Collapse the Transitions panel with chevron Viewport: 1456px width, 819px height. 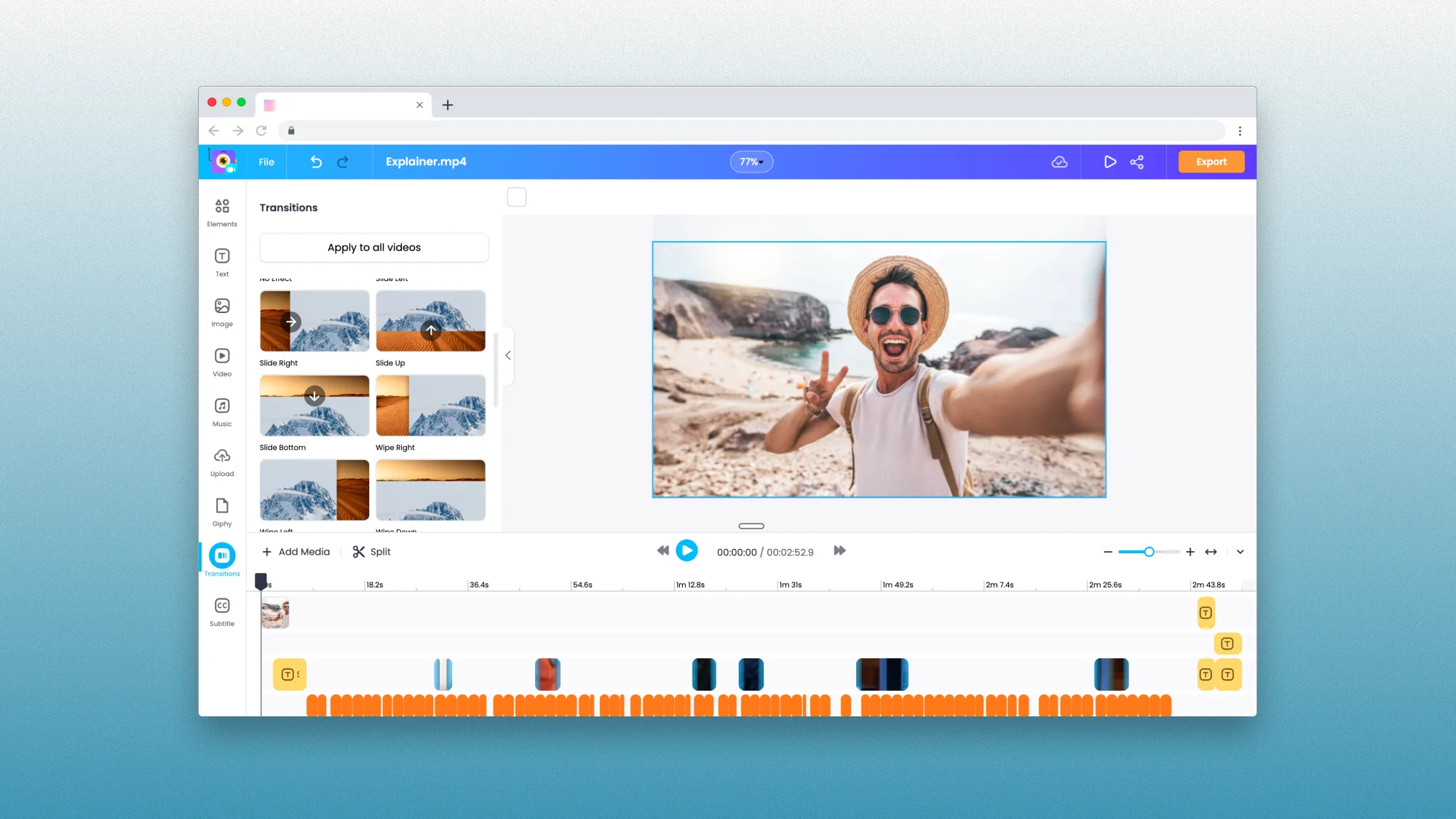pos(508,355)
